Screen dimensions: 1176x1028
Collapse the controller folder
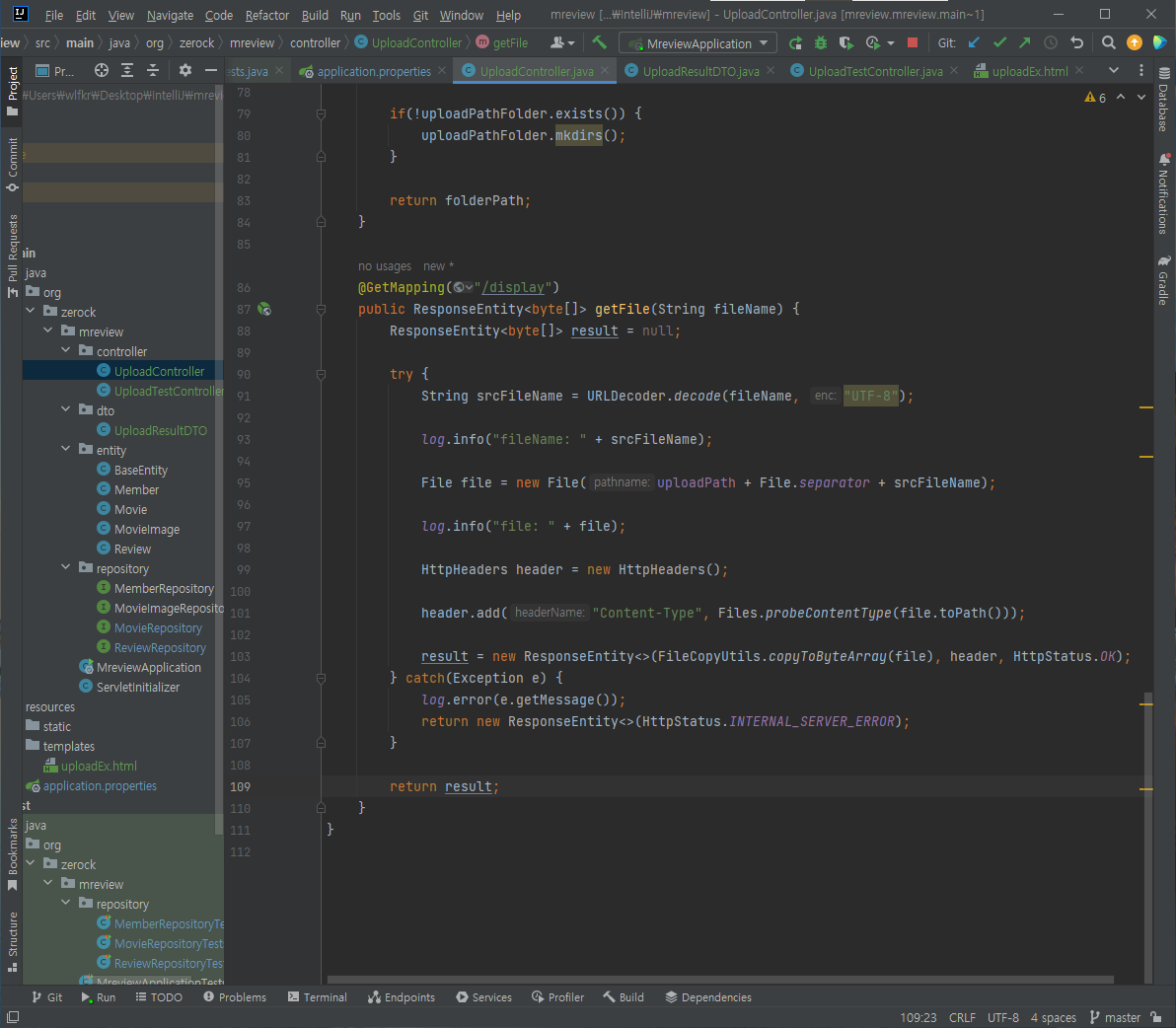66,351
